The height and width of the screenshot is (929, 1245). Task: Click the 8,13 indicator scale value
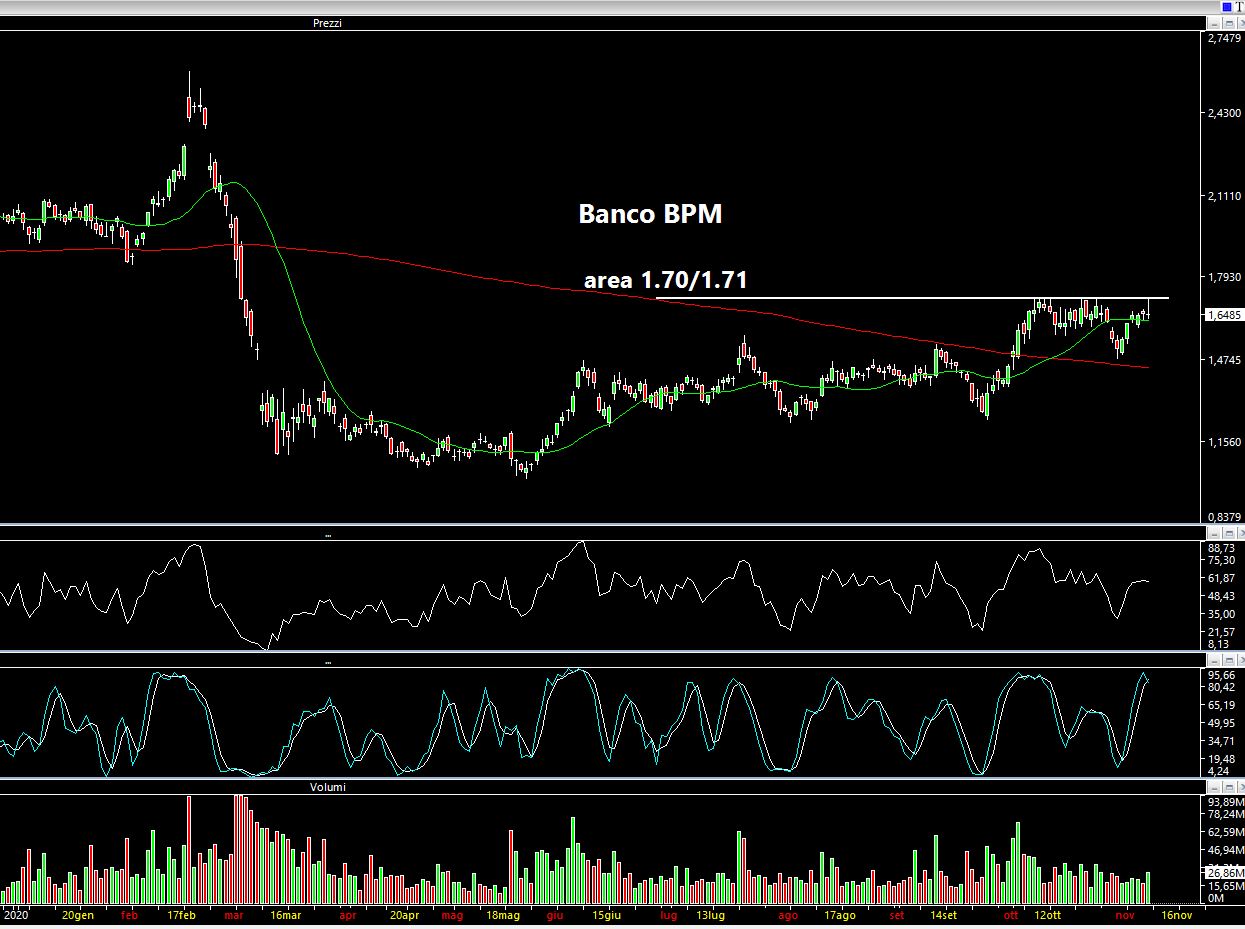pyautogui.click(x=1218, y=645)
